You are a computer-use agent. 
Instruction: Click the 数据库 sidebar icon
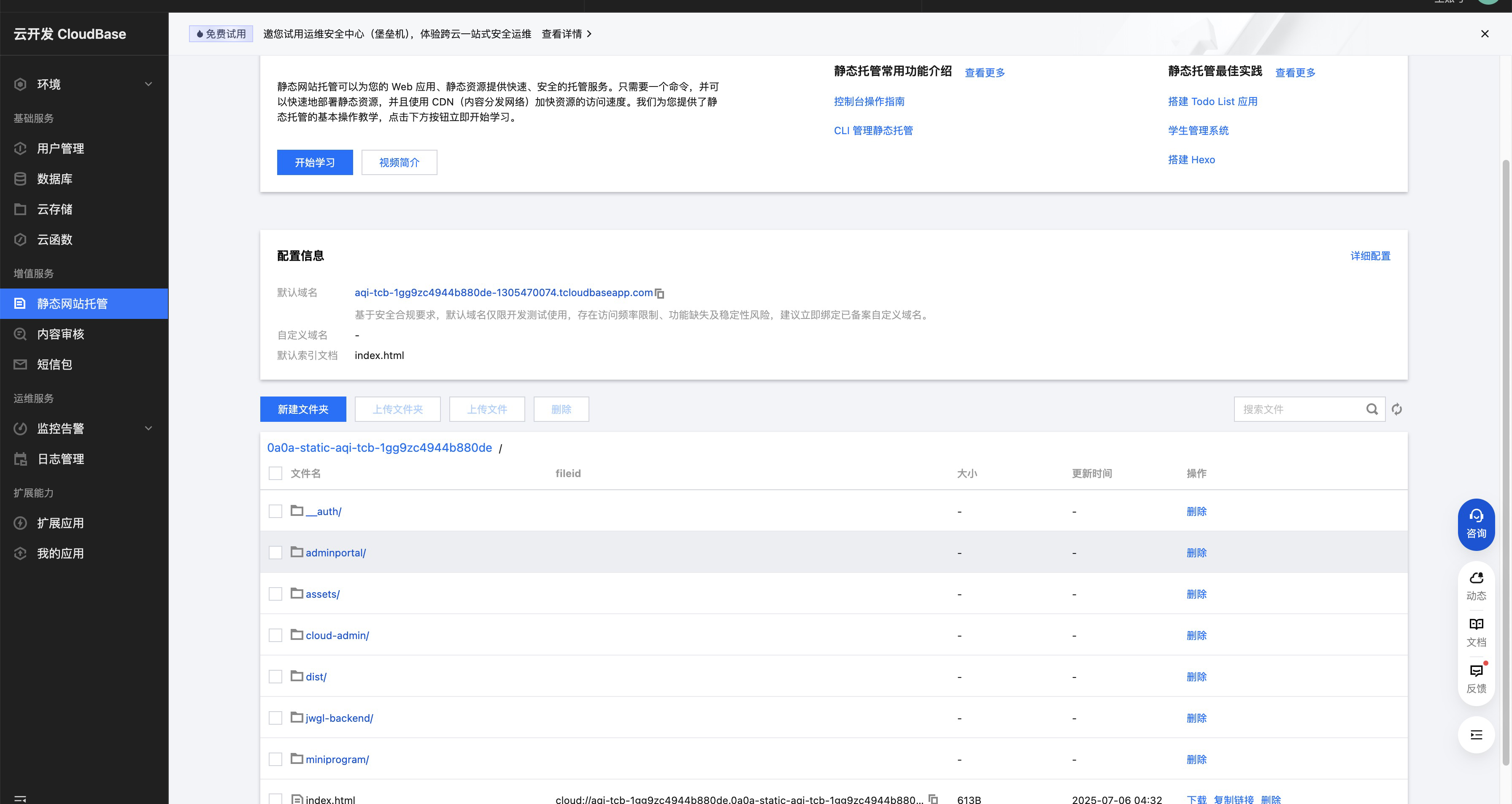[21, 179]
